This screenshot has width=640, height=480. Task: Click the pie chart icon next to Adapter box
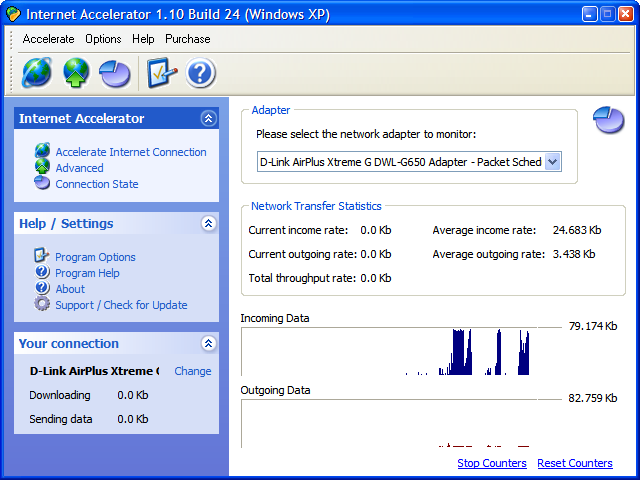(608, 120)
